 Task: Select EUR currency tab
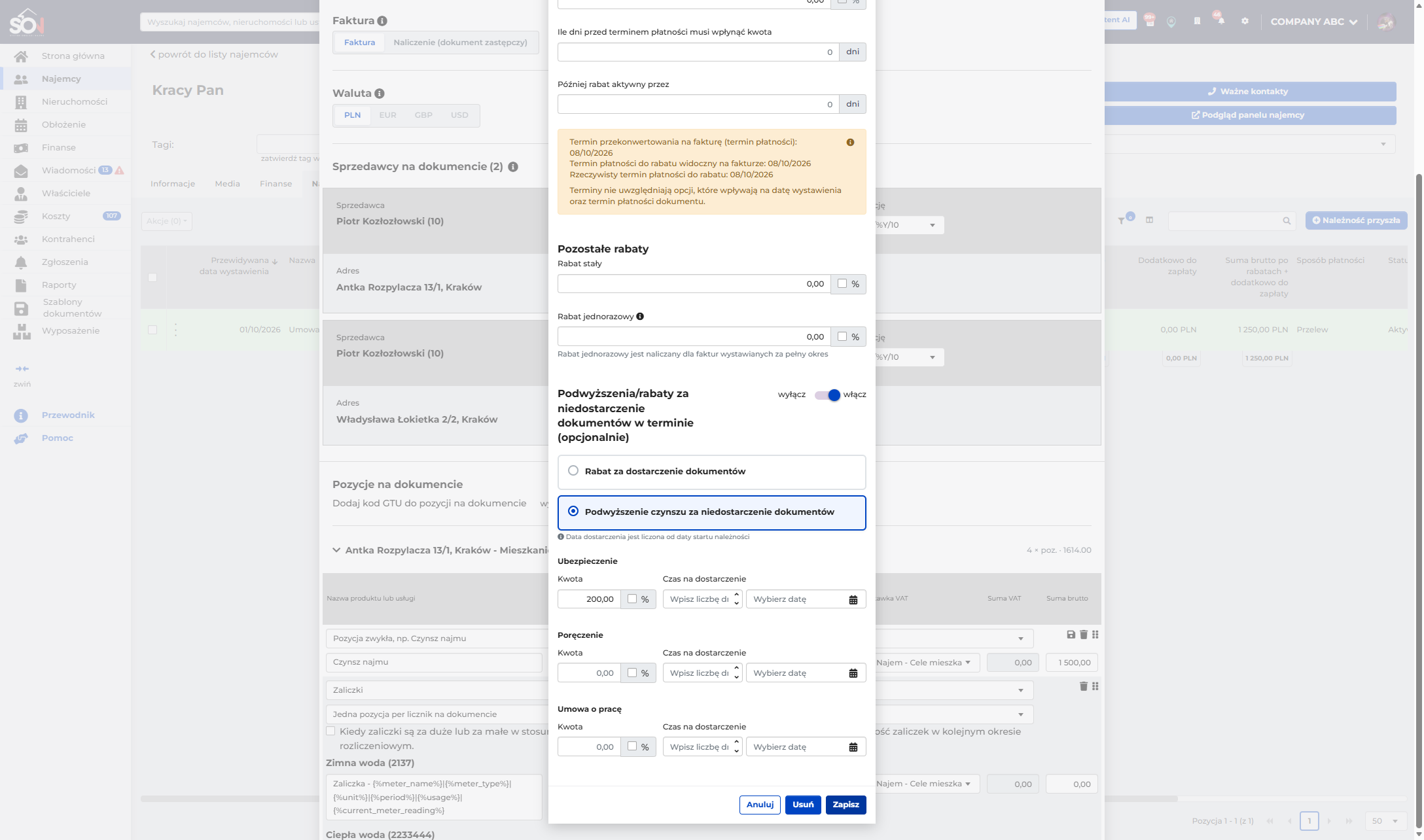coord(388,115)
